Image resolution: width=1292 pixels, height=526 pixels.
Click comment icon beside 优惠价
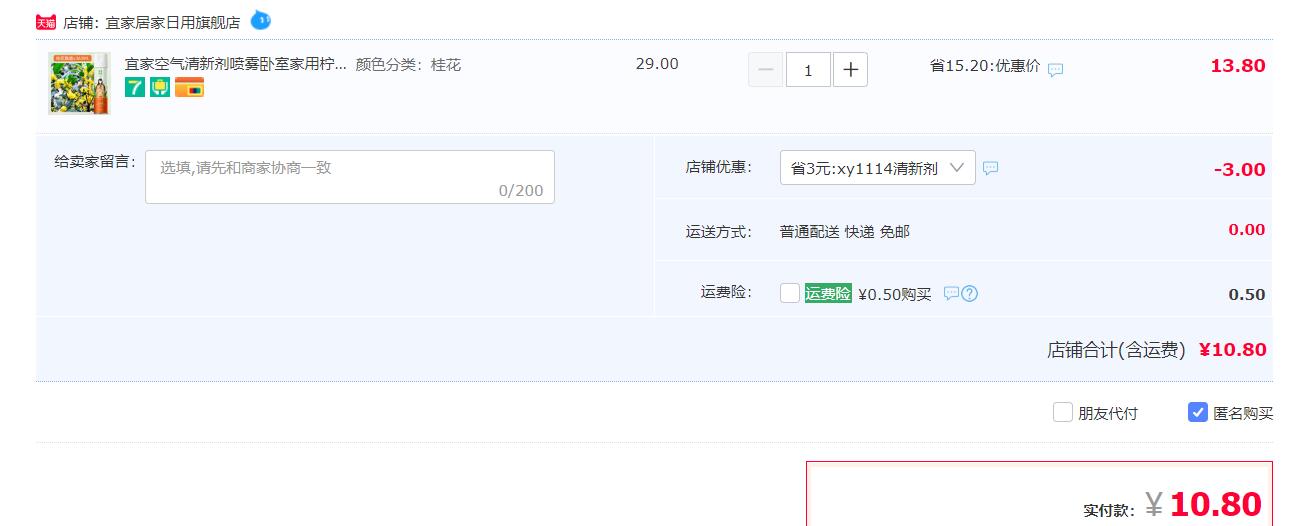point(1055,70)
